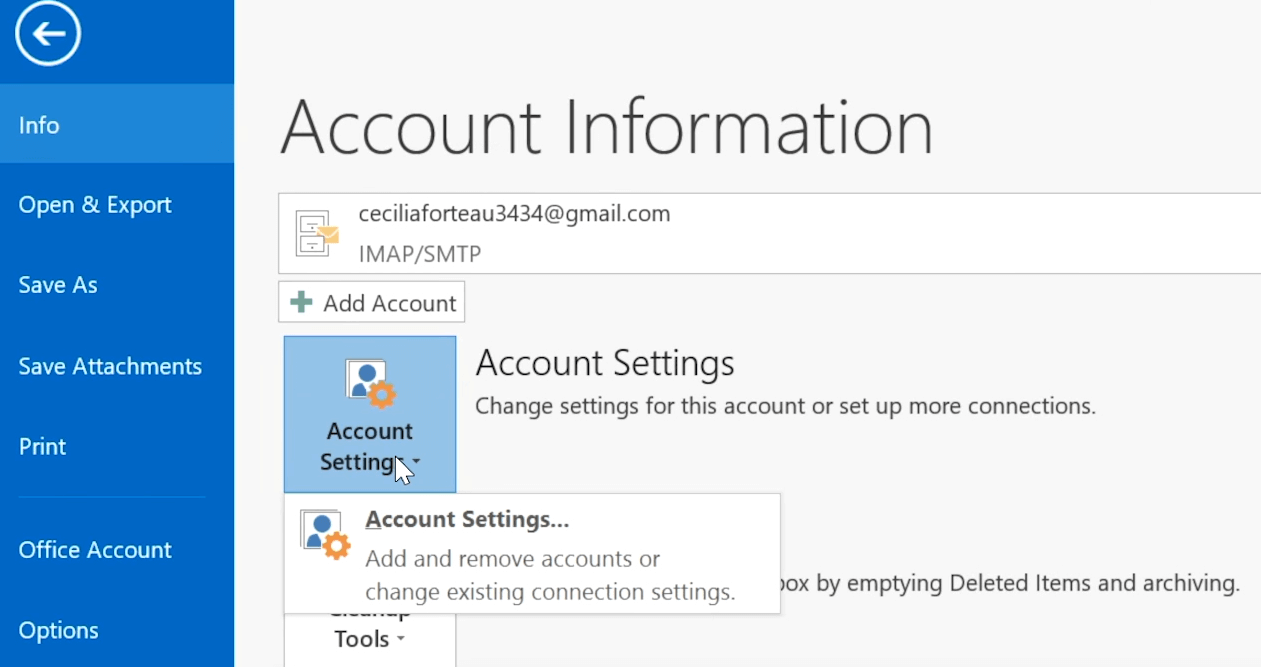Screen dimensions: 1261x667
Task: Expand the Cleanup Tools dropdown
Action: point(370,638)
